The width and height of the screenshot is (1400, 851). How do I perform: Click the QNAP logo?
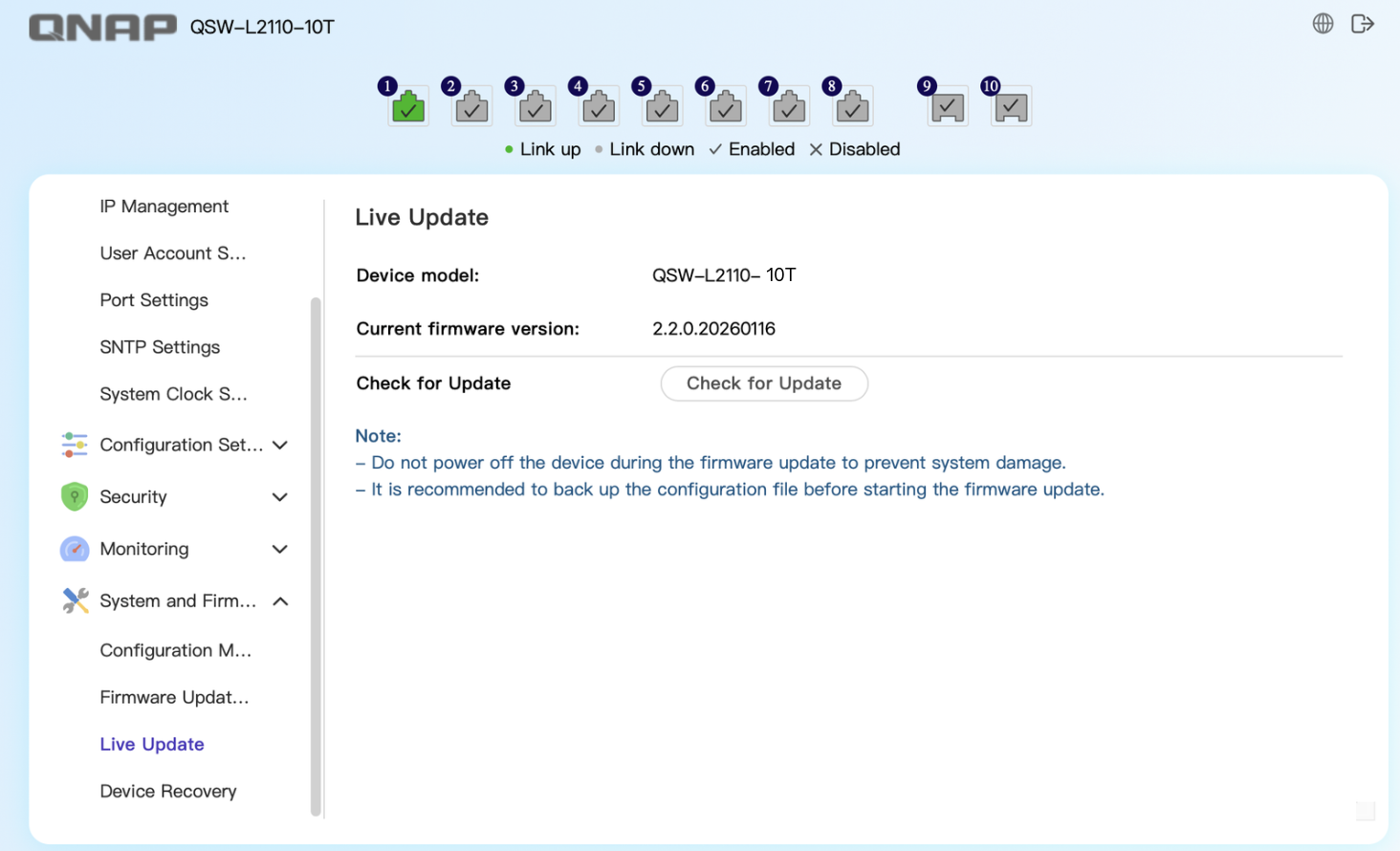(x=101, y=26)
